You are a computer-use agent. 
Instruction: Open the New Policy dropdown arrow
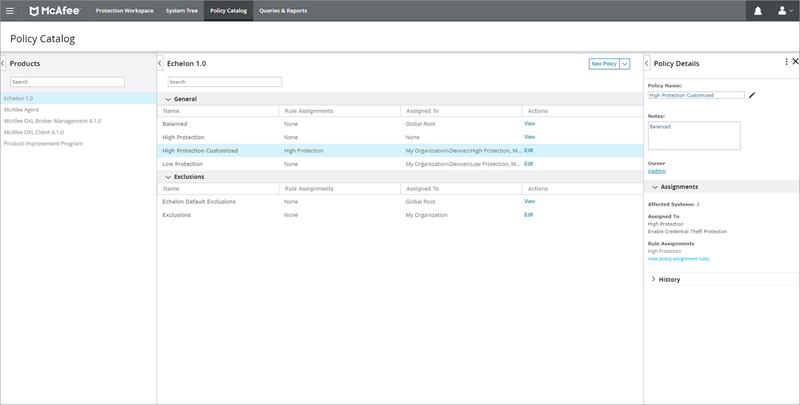click(x=625, y=64)
